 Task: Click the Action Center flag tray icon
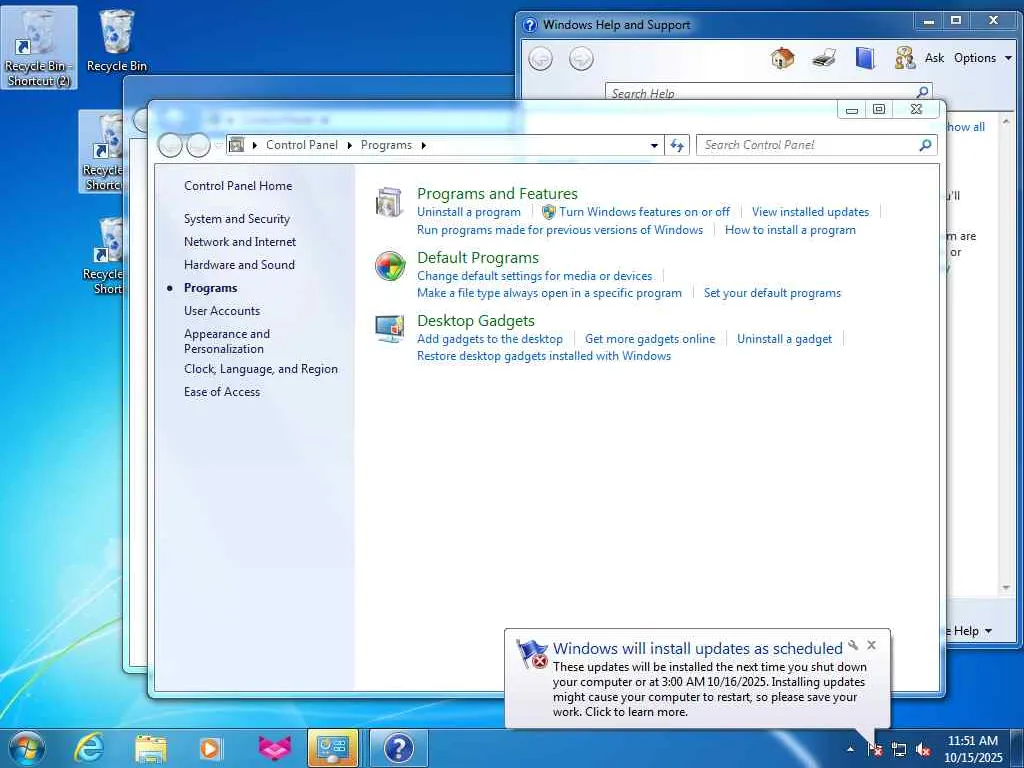(875, 749)
